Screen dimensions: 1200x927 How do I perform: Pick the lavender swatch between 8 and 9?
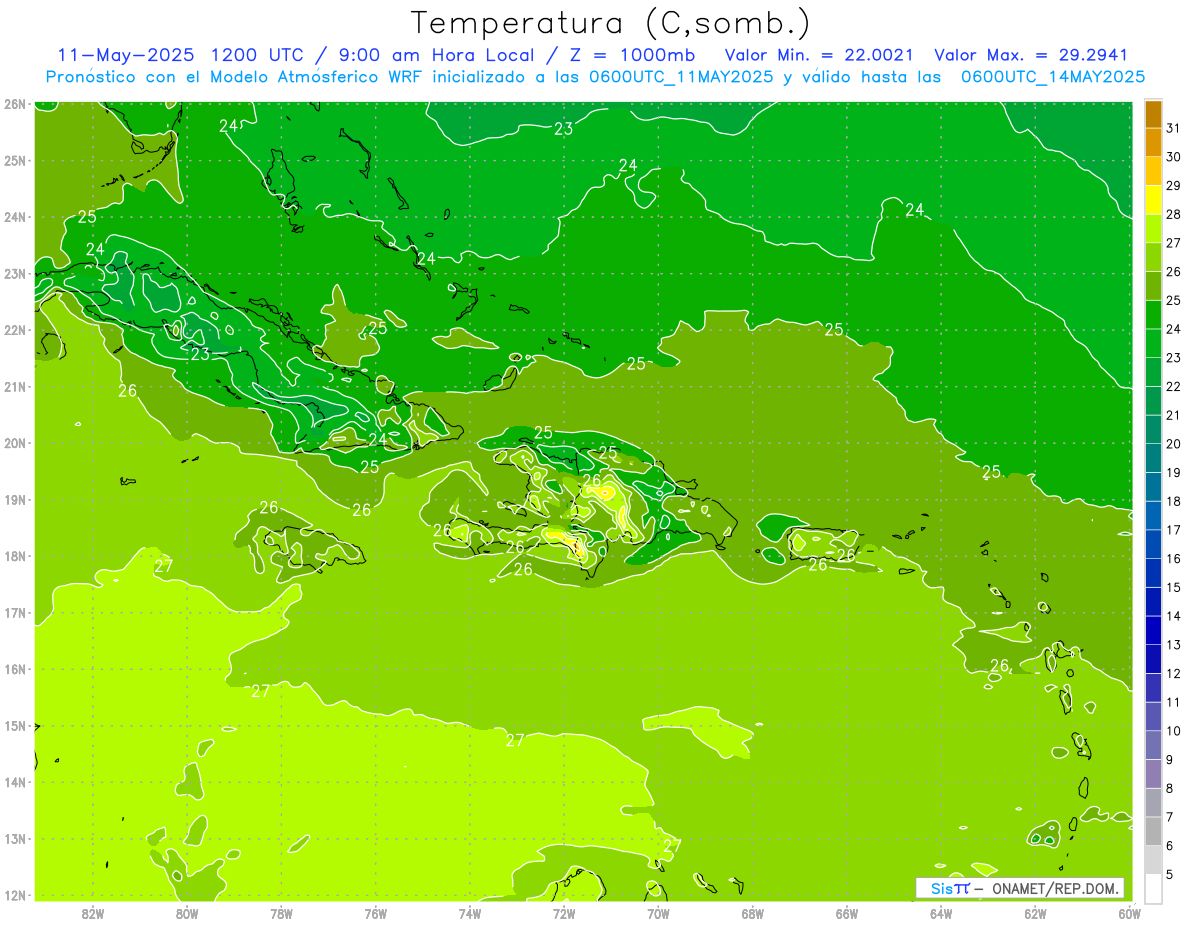(x=1153, y=773)
